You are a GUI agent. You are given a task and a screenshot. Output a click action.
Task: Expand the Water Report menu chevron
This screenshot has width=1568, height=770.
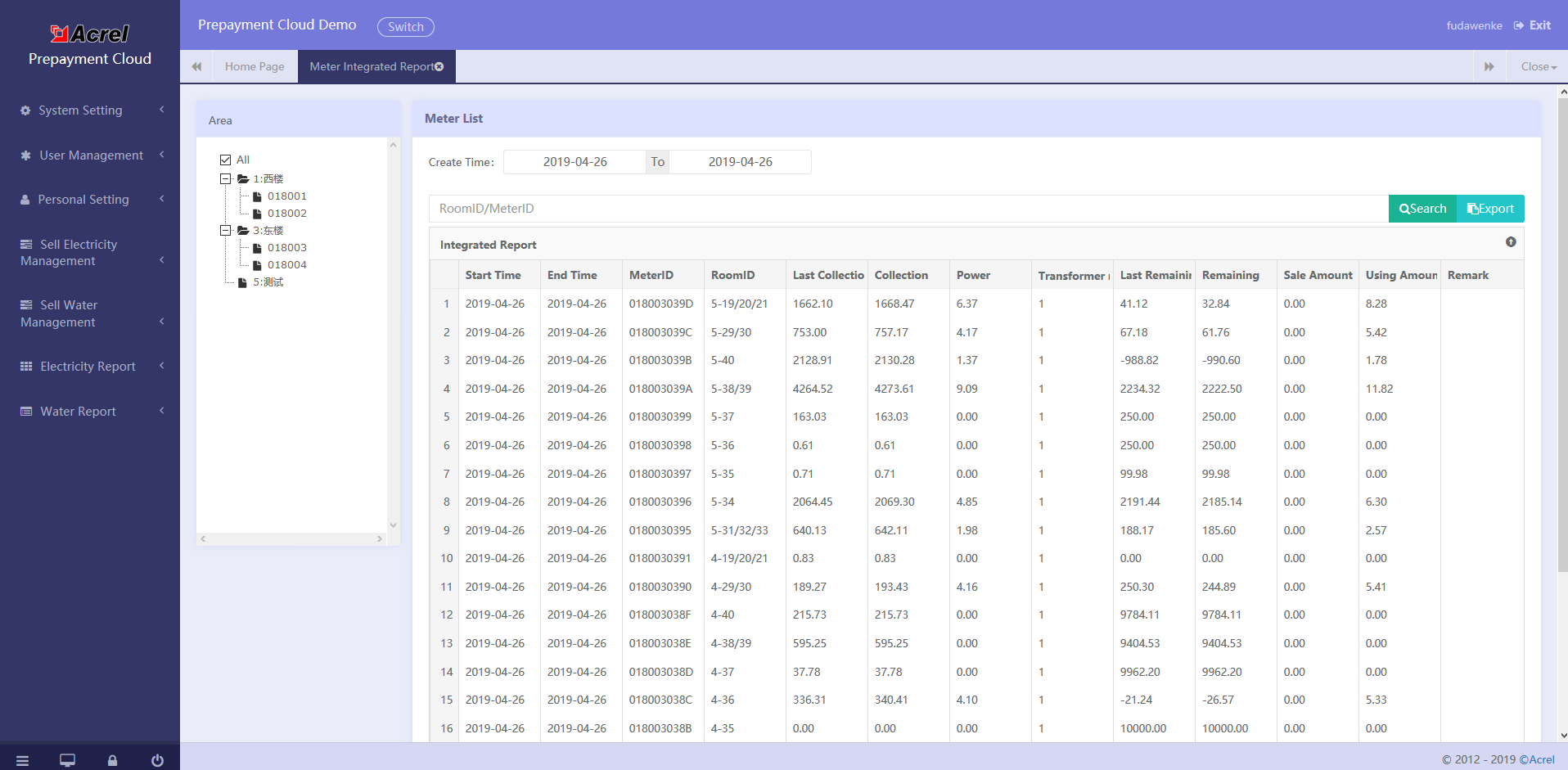click(x=162, y=411)
